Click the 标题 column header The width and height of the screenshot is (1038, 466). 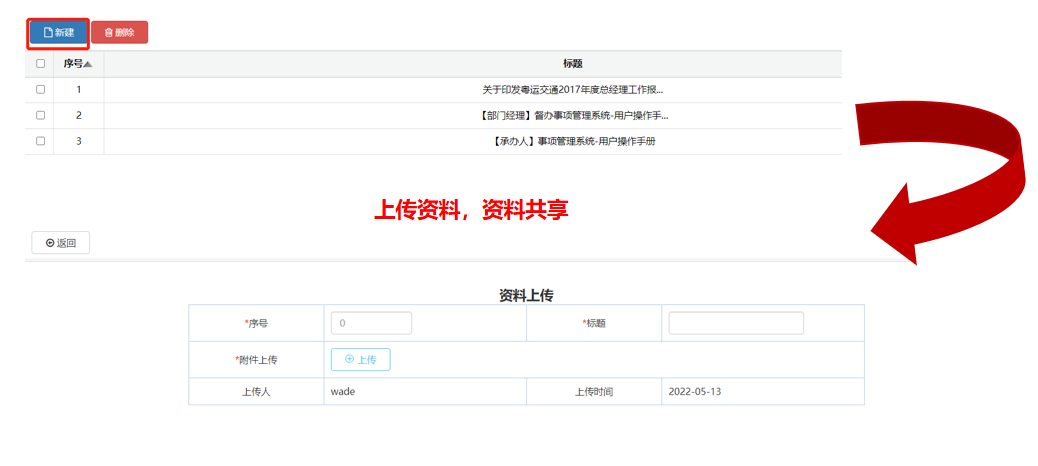point(572,64)
